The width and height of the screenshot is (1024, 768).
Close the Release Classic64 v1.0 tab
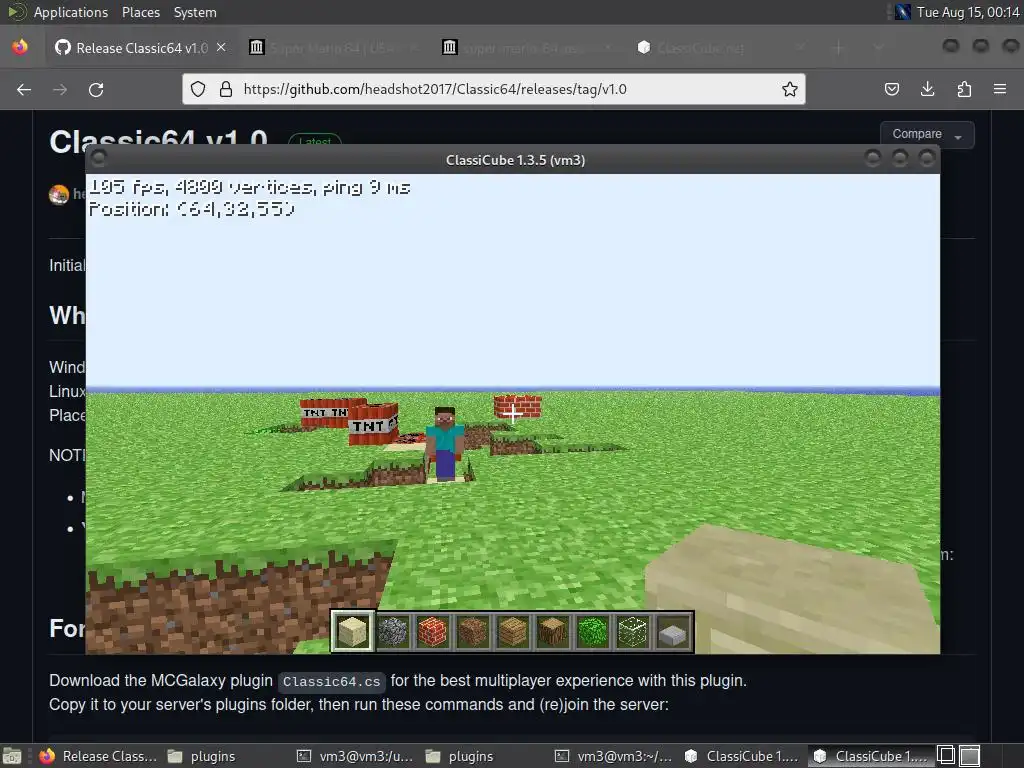(221, 48)
